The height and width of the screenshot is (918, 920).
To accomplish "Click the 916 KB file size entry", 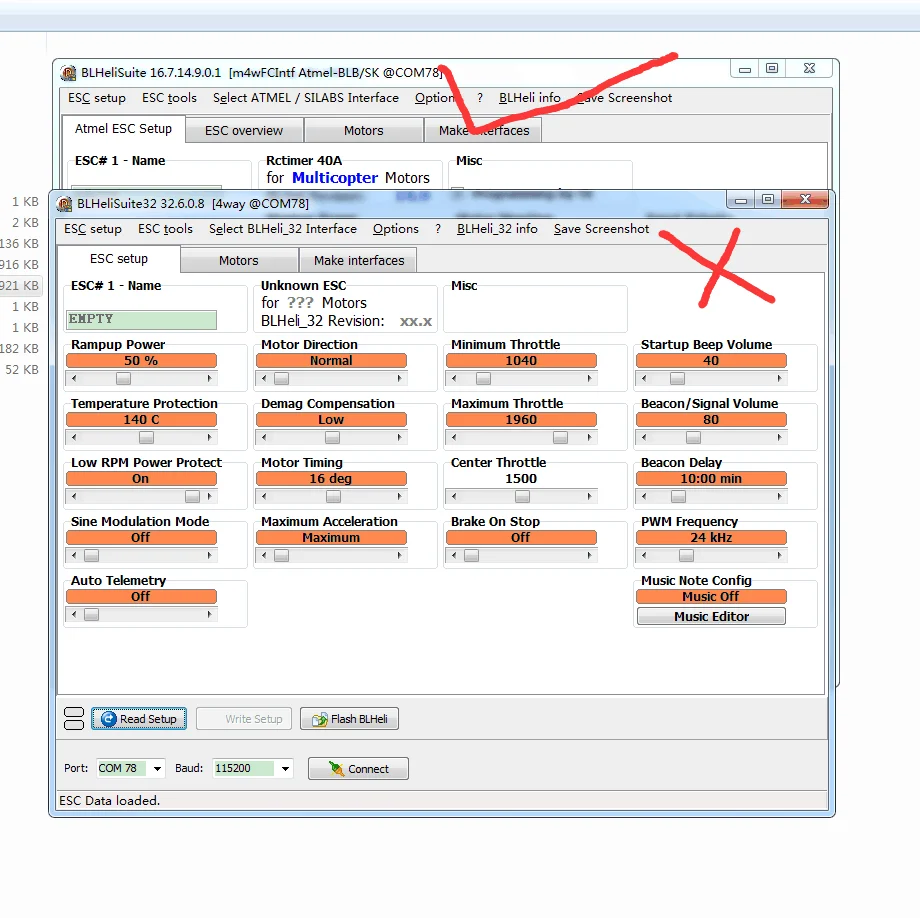I will pyautogui.click(x=19, y=265).
